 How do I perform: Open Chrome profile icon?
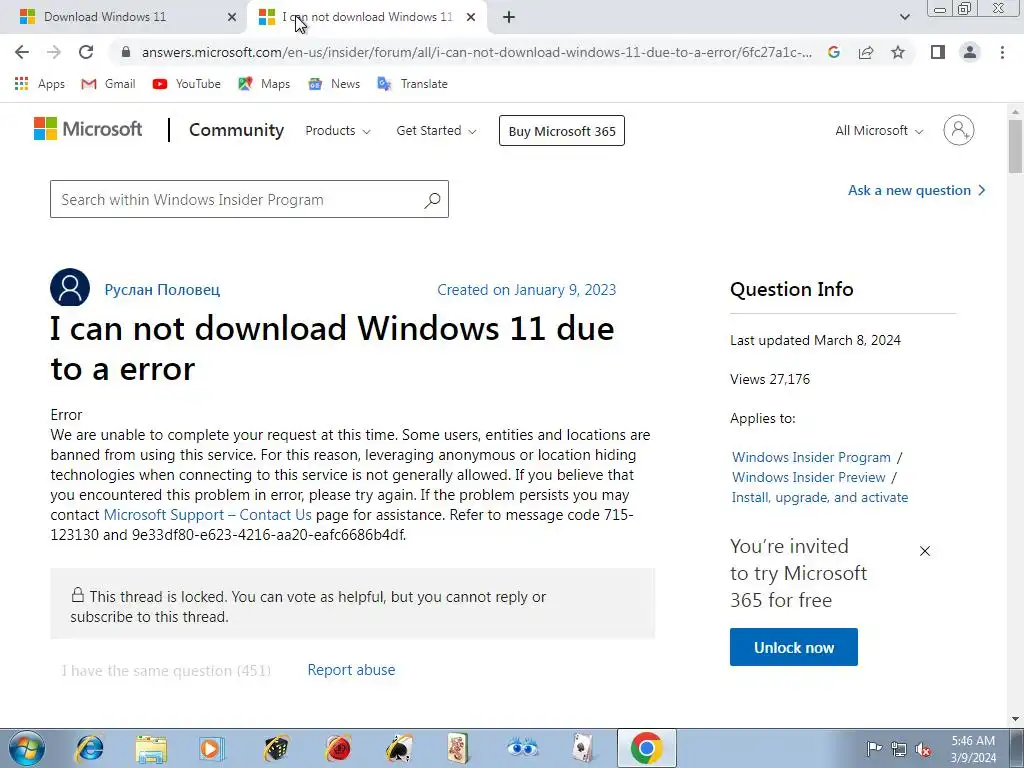[x=970, y=52]
